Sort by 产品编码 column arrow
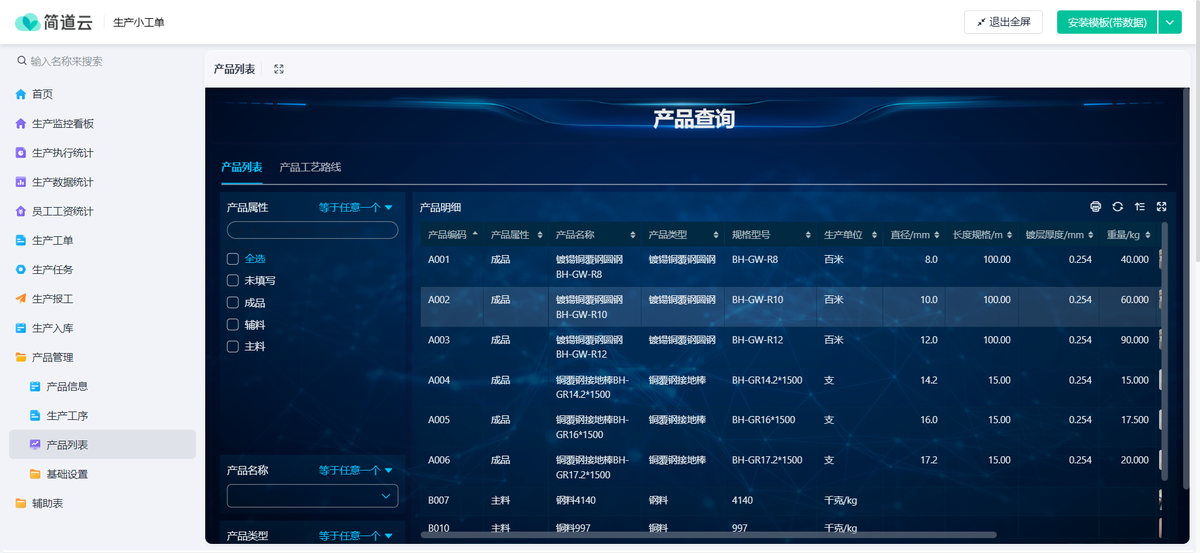 (x=474, y=235)
